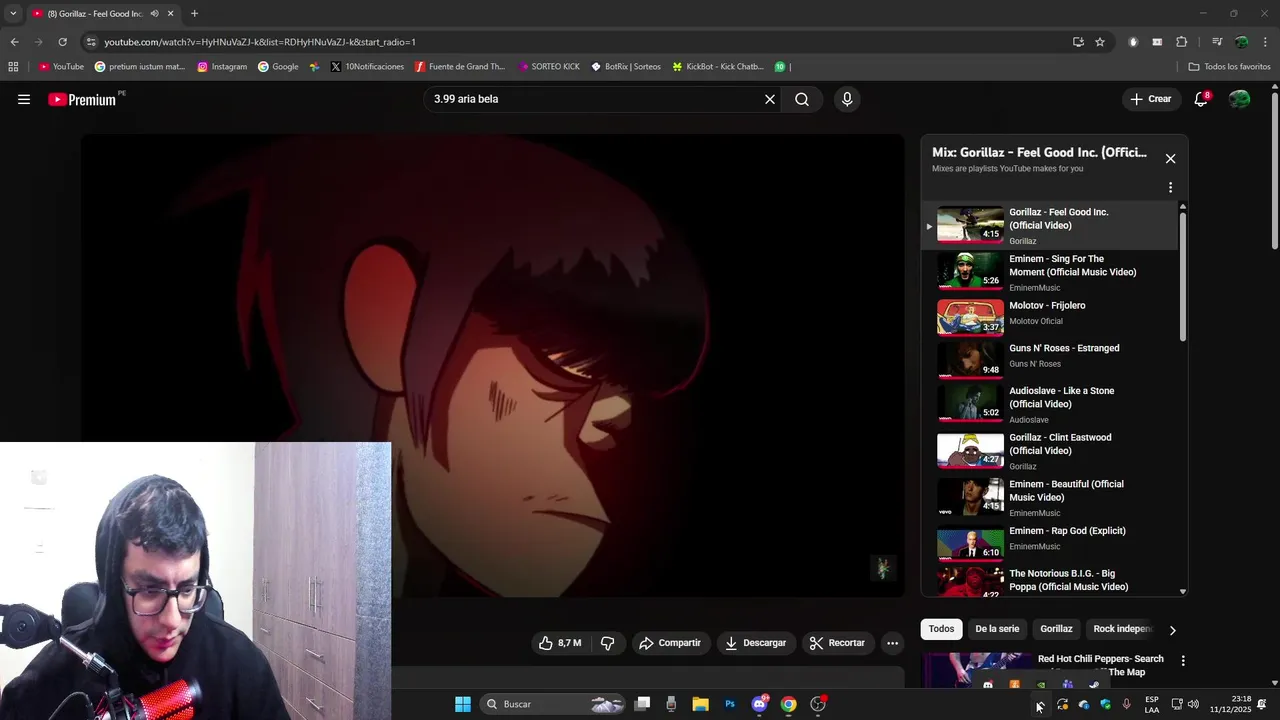Click the Crear button
Image resolution: width=1280 pixels, height=720 pixels.
pyautogui.click(x=1151, y=99)
